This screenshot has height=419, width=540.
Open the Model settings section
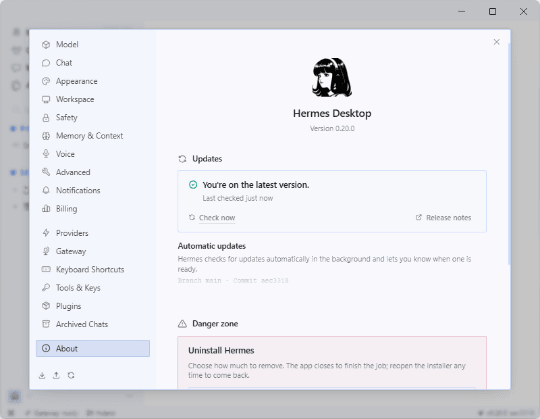click(93, 44)
